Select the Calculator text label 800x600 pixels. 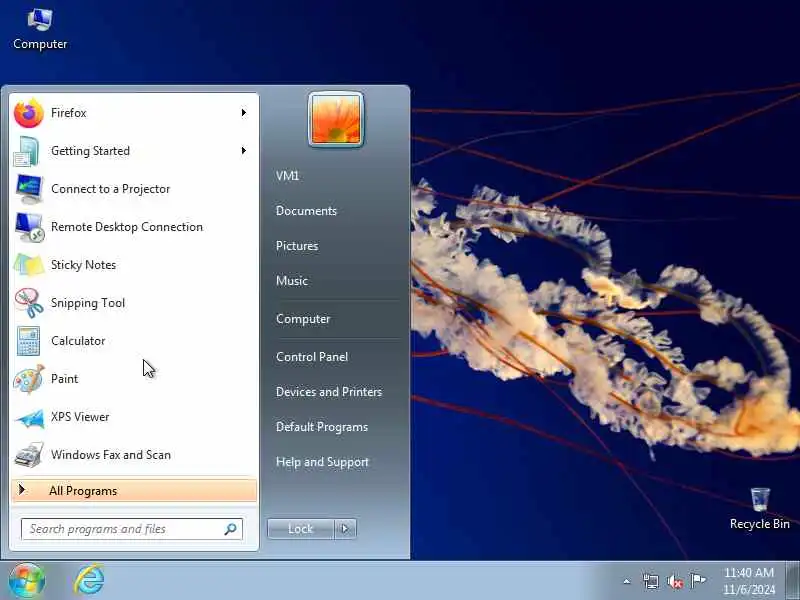tap(78, 341)
